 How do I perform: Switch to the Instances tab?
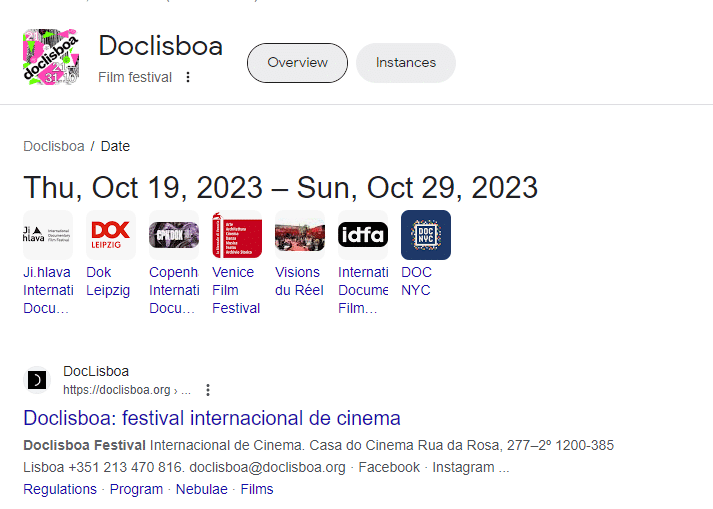click(405, 63)
